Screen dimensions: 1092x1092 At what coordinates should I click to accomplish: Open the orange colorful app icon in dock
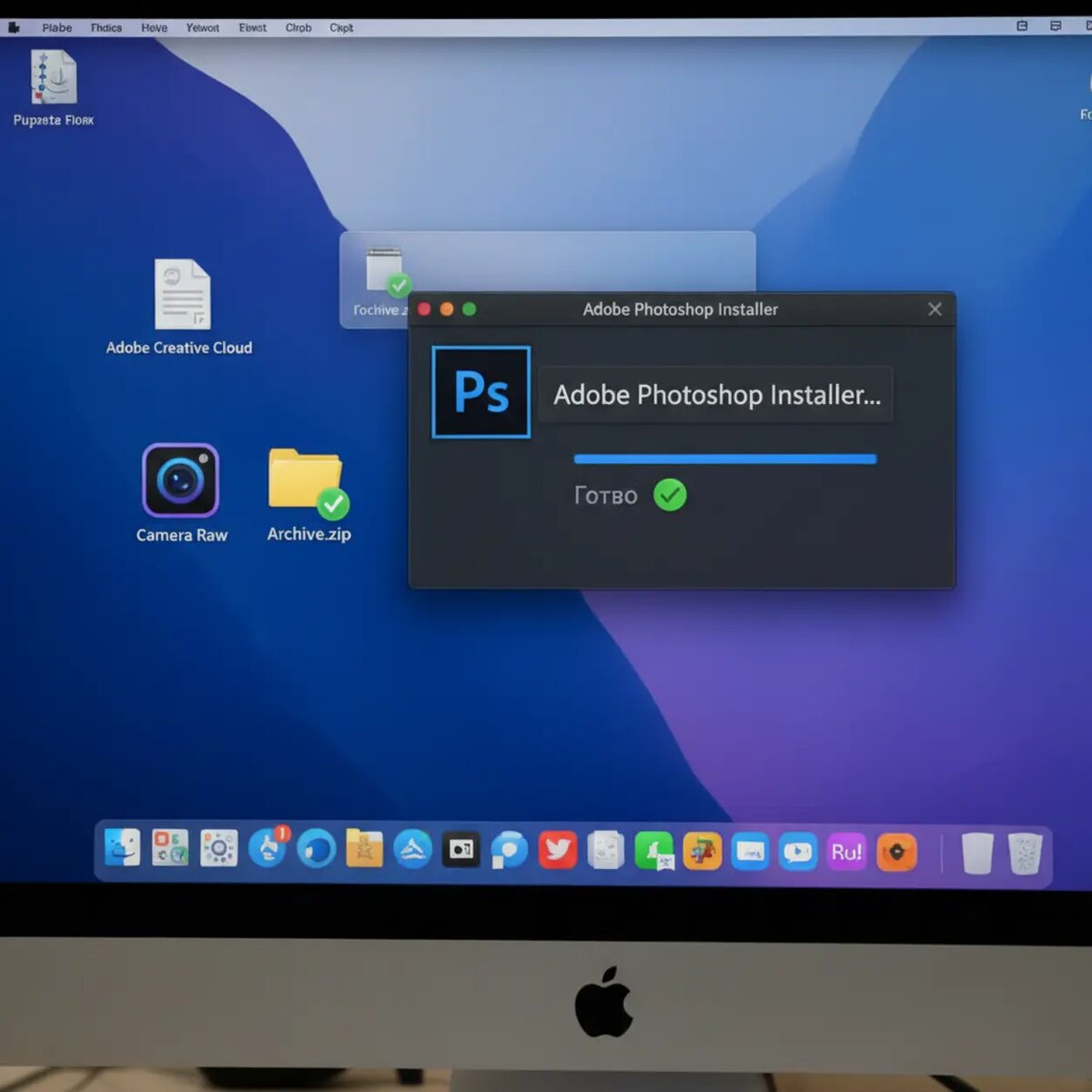tap(702, 851)
